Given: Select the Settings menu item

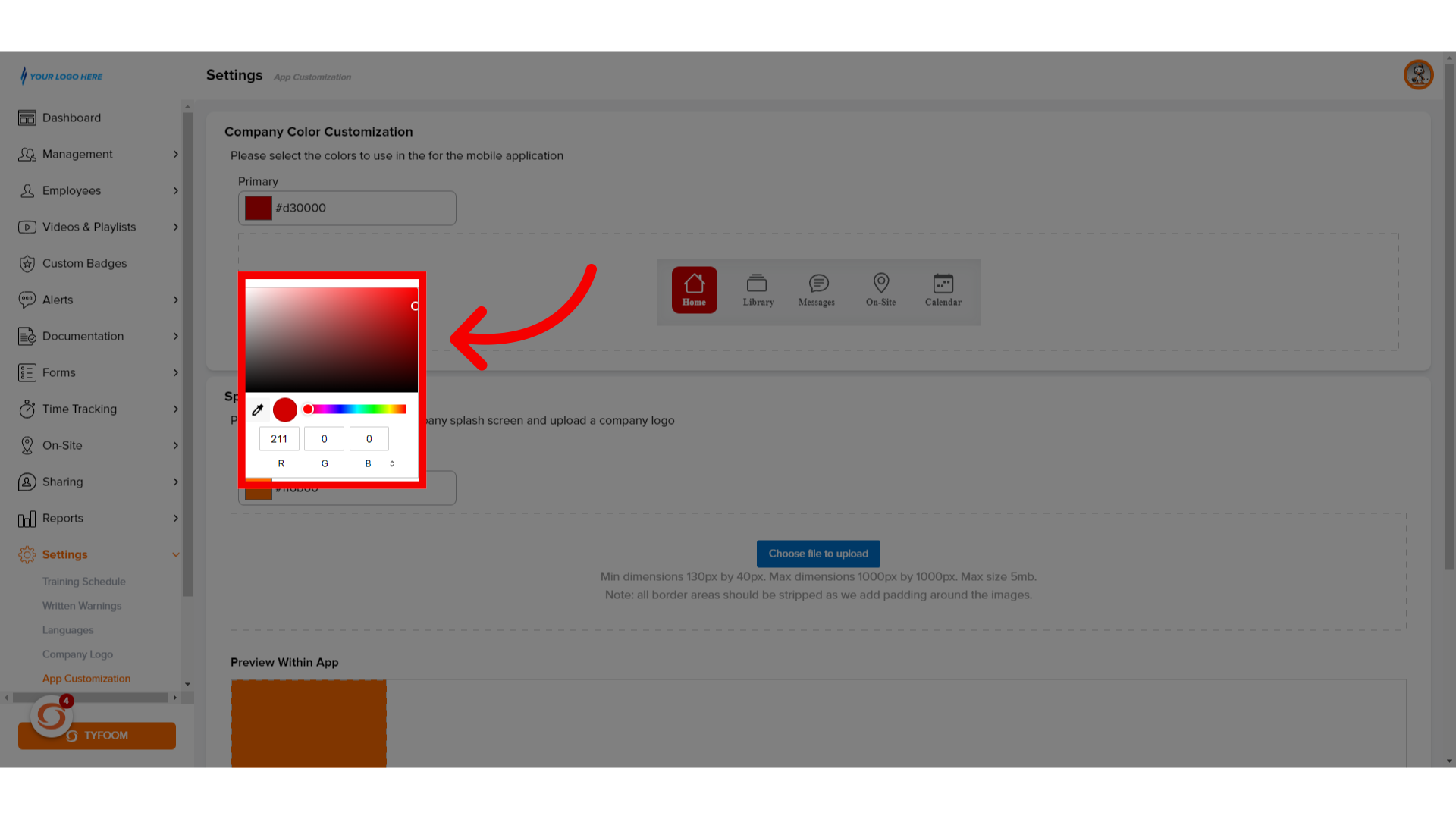Looking at the screenshot, I should (x=64, y=554).
